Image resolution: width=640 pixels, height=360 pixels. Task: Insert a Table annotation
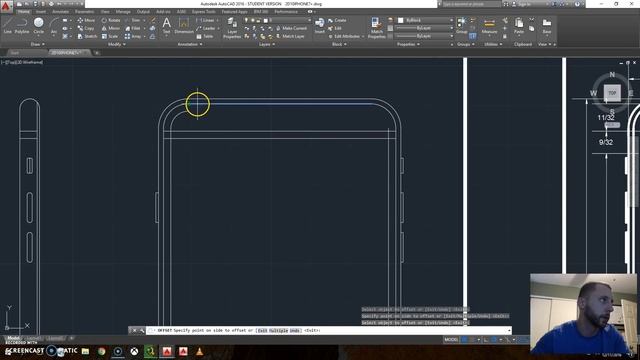point(204,36)
